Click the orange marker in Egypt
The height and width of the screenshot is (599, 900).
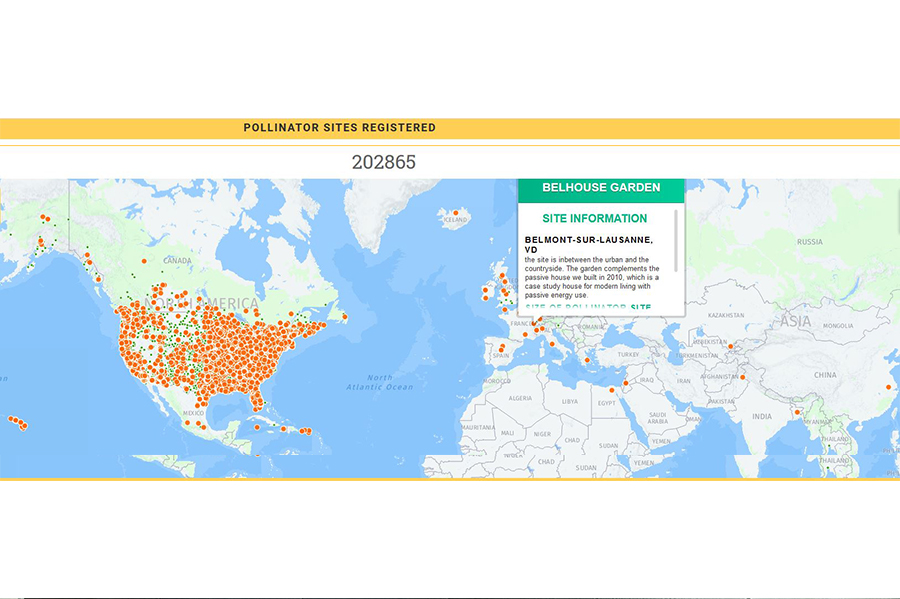pos(612,390)
